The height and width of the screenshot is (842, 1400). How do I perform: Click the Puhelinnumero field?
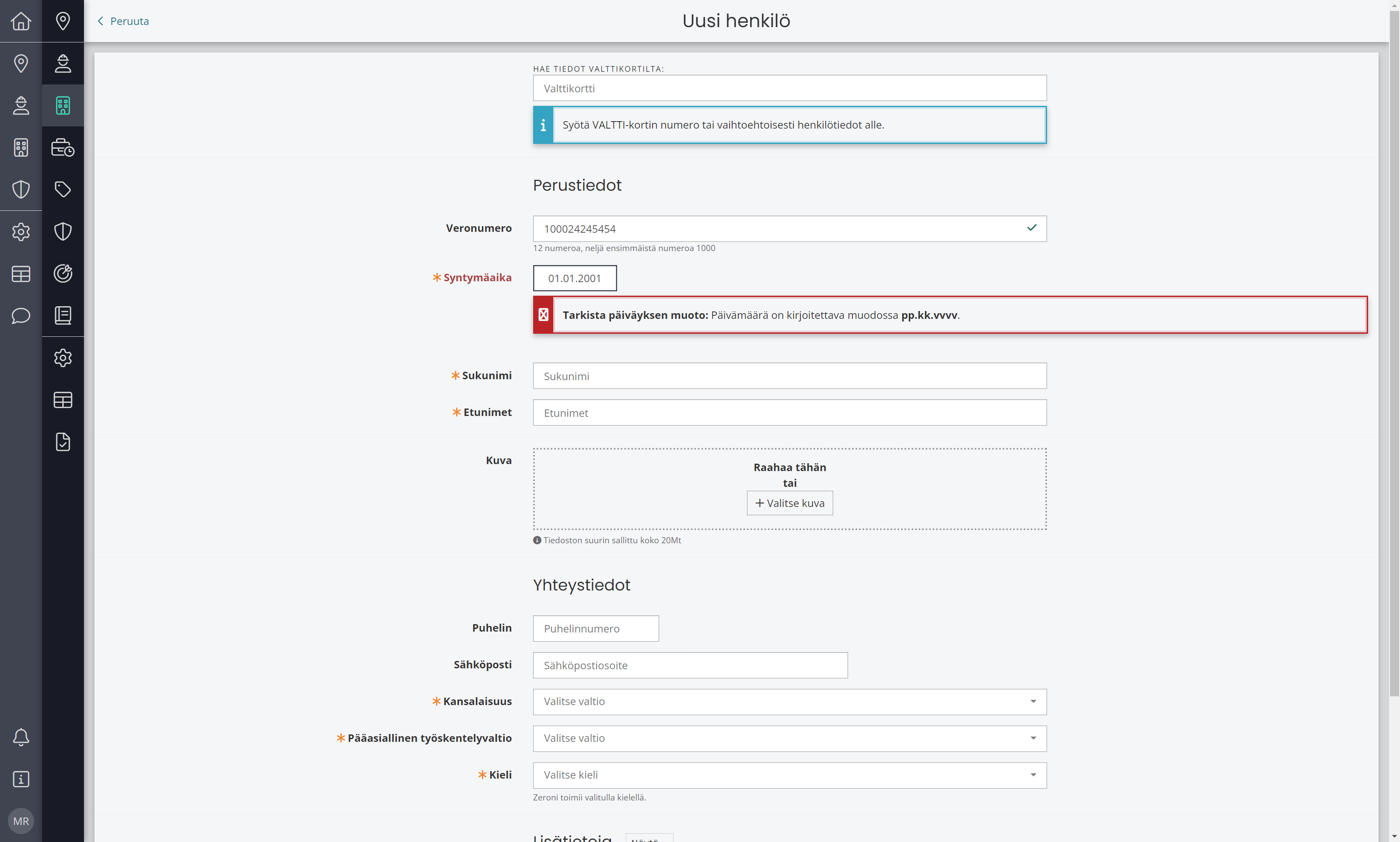coord(596,629)
